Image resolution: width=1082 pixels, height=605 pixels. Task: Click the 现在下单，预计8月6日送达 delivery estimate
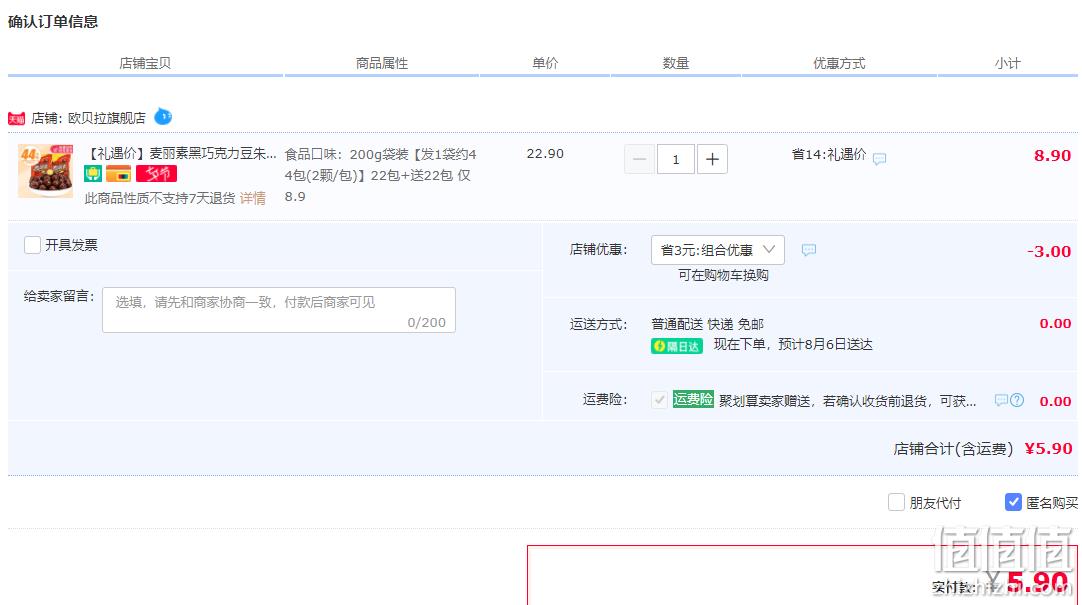793,344
